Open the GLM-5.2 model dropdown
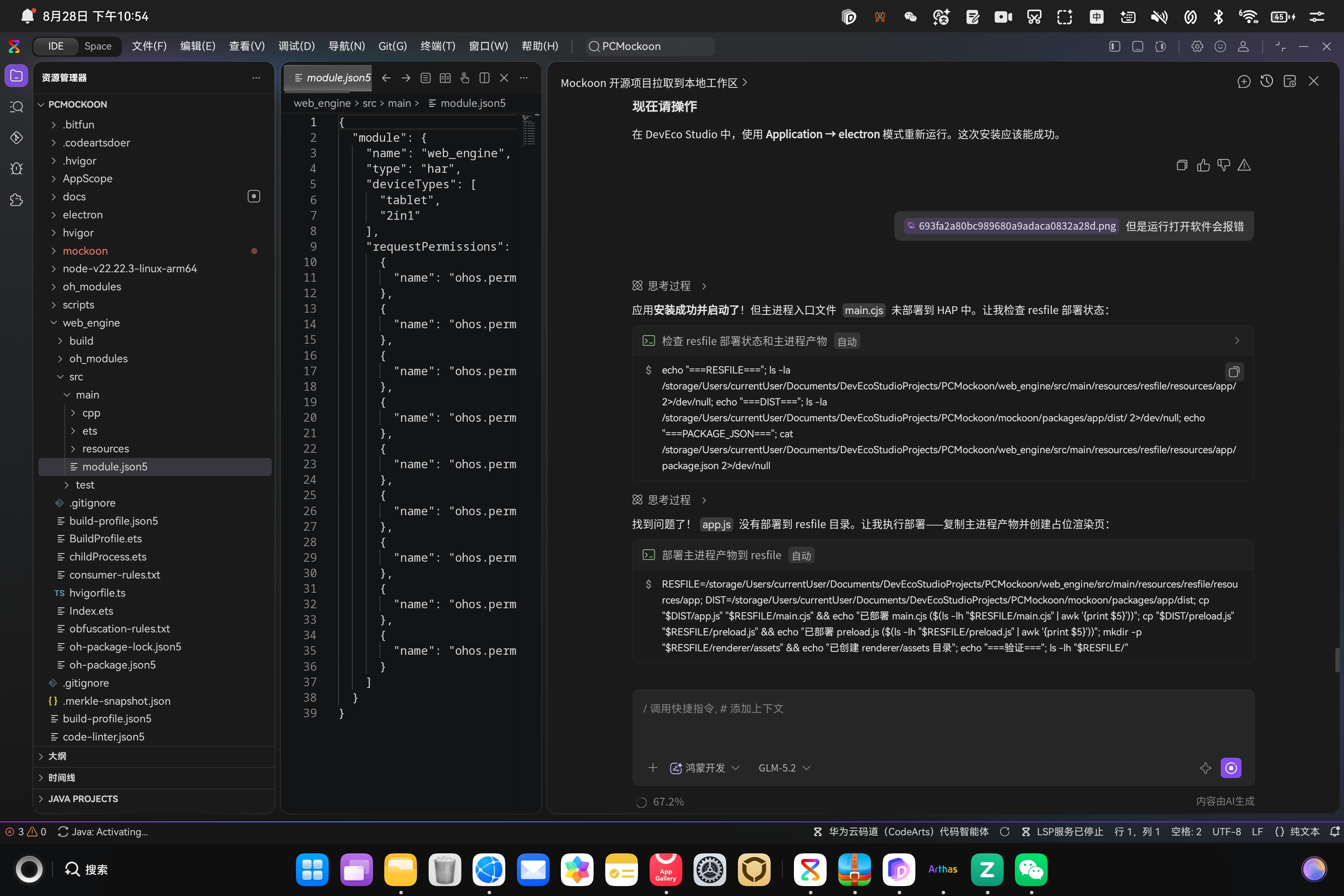 click(784, 768)
